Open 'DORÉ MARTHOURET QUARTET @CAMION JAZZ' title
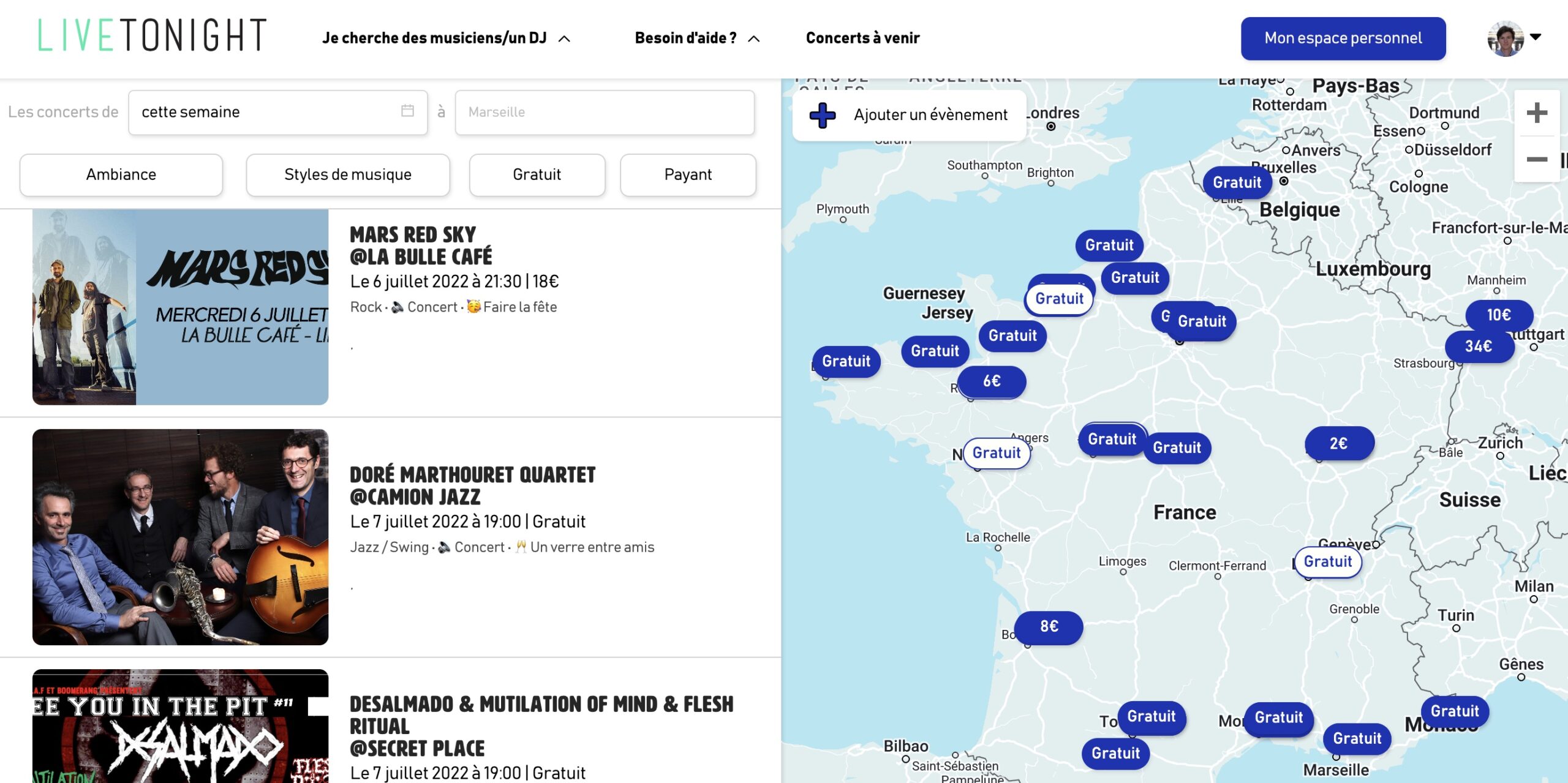This screenshot has width=1568, height=783. 472,485
